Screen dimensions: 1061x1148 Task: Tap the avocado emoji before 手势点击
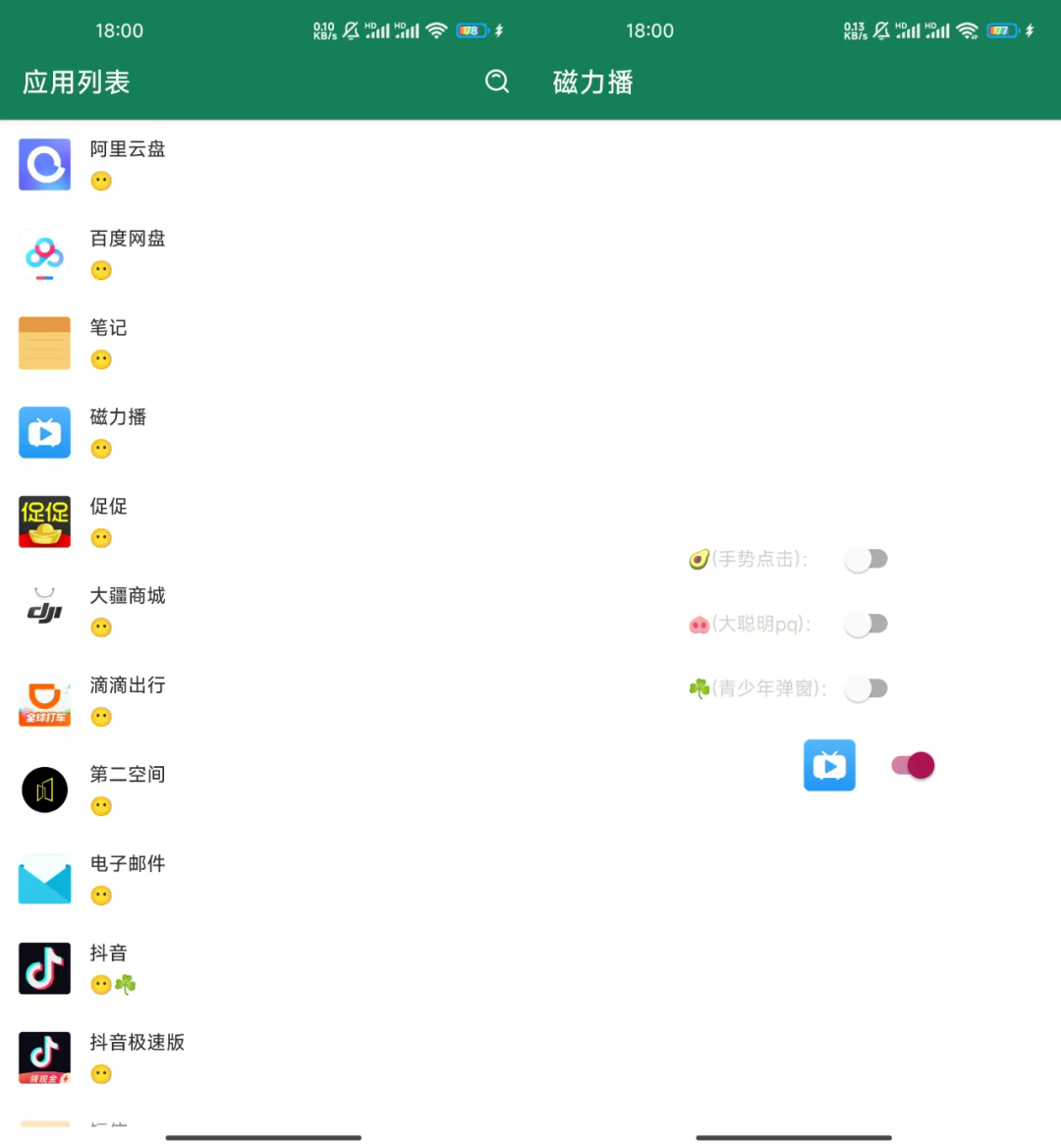(699, 560)
